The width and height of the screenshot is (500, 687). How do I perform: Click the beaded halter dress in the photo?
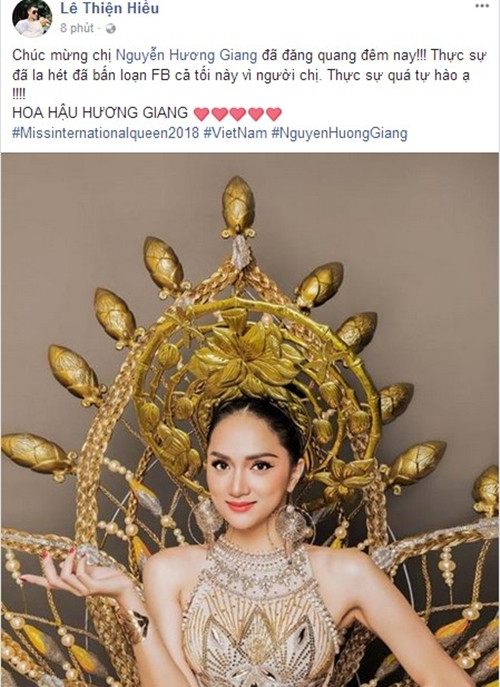(259, 613)
